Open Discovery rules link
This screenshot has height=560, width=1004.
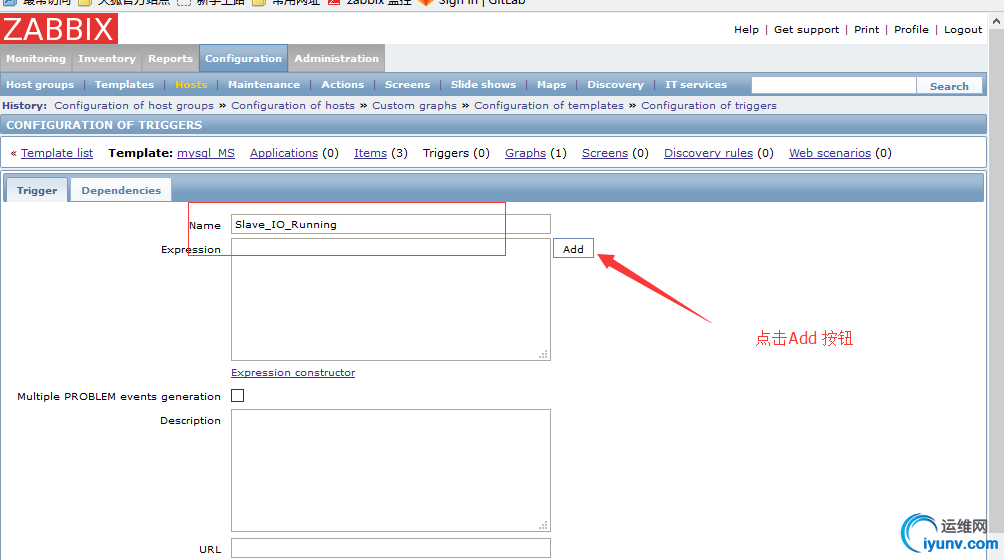tap(708, 153)
